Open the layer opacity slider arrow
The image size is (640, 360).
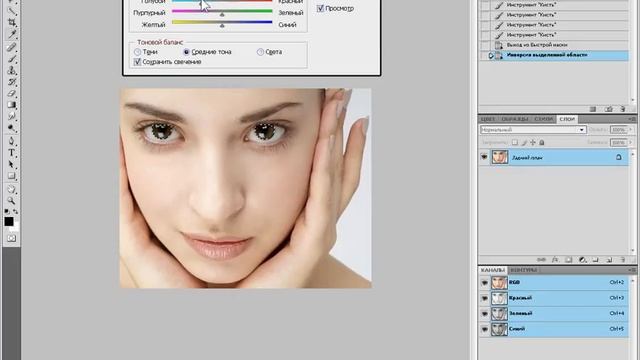(x=631, y=130)
